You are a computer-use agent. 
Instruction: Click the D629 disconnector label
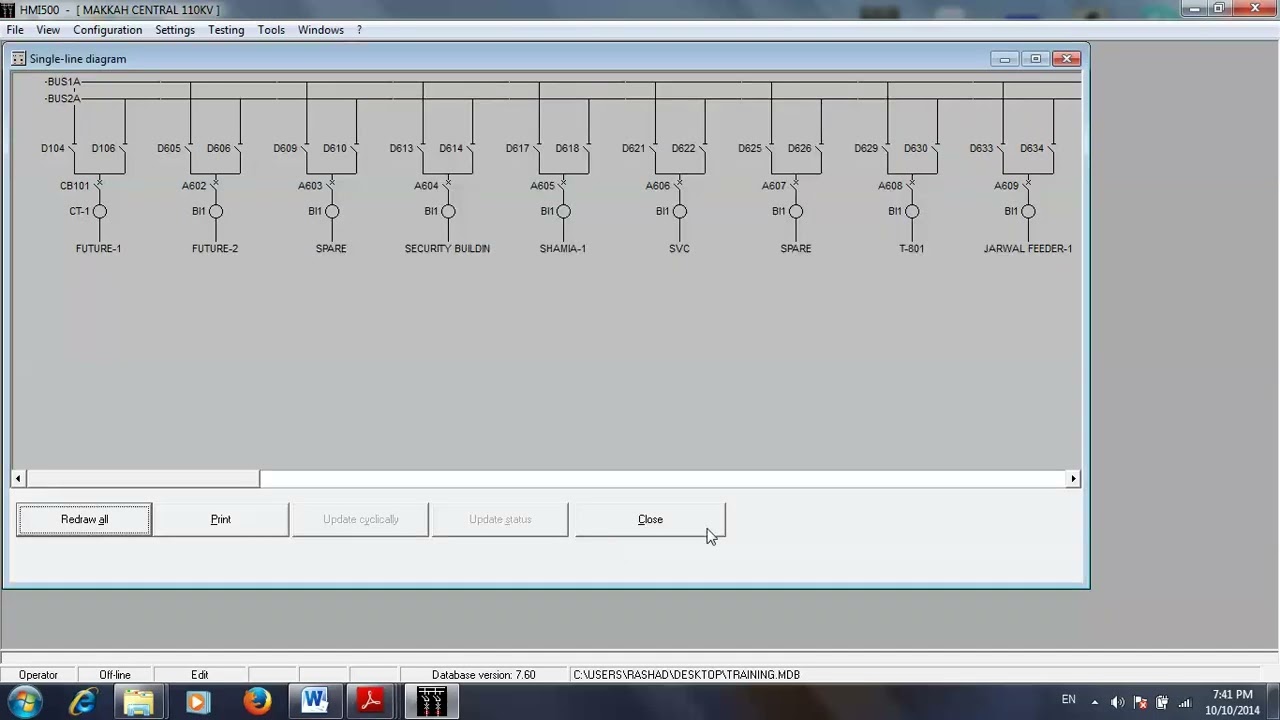click(866, 148)
